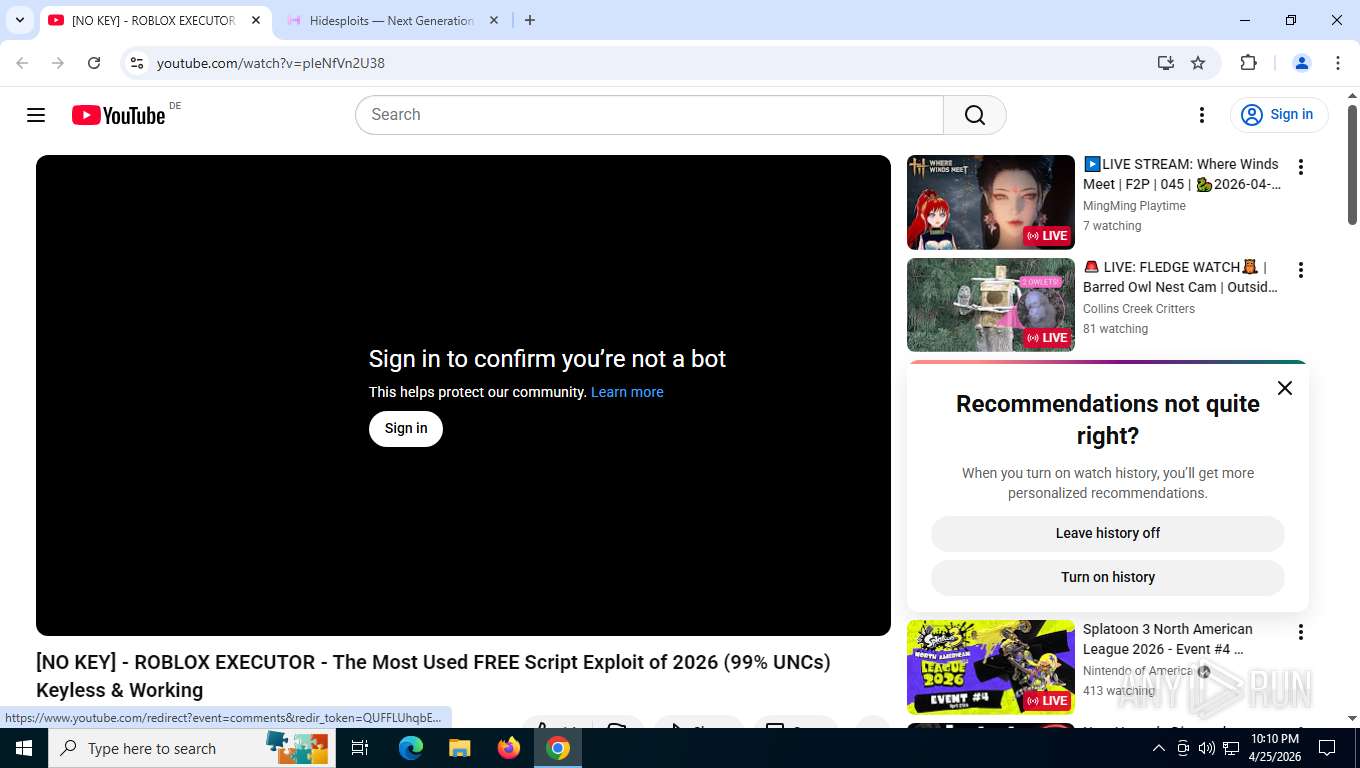The image size is (1360, 768).
Task: Open File Explorer from taskbar
Action: pos(460,748)
